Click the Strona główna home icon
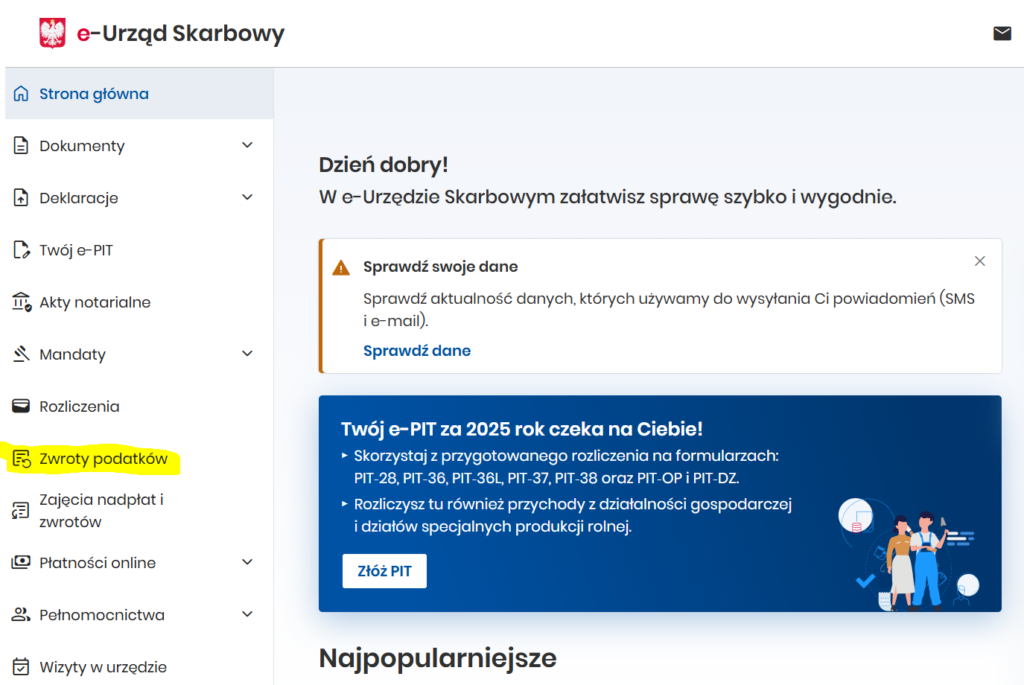Screen dimensions: 1024x685 pyautogui.click(x=21, y=93)
